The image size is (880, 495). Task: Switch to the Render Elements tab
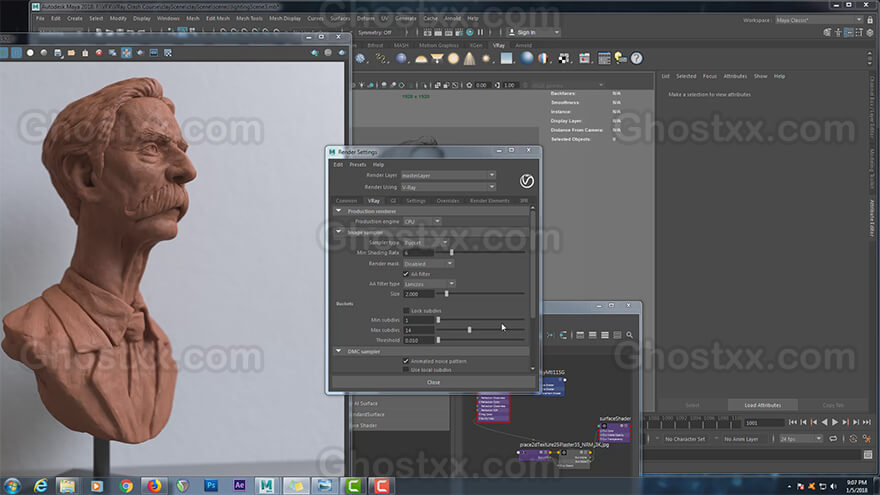[490, 201]
